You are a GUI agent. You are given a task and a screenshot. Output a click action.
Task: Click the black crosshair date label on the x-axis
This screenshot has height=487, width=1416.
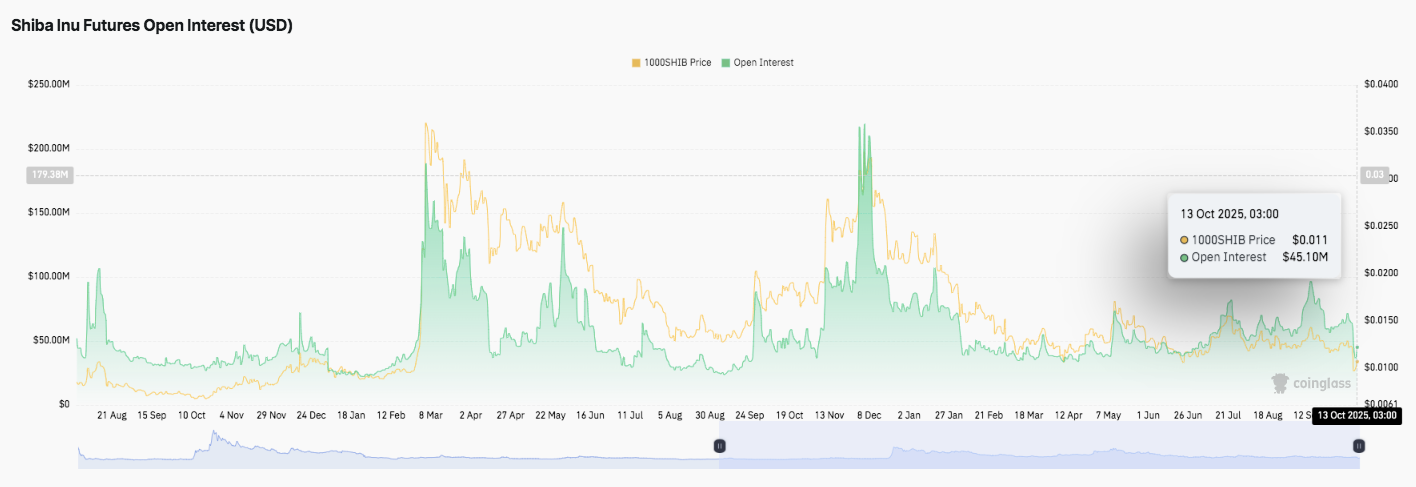(x=1356, y=415)
